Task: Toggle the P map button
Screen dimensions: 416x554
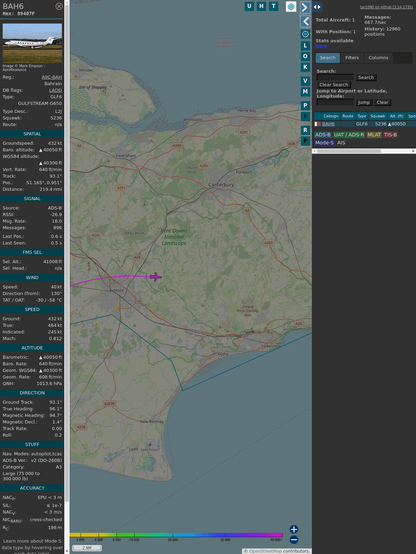Action: [305, 105]
